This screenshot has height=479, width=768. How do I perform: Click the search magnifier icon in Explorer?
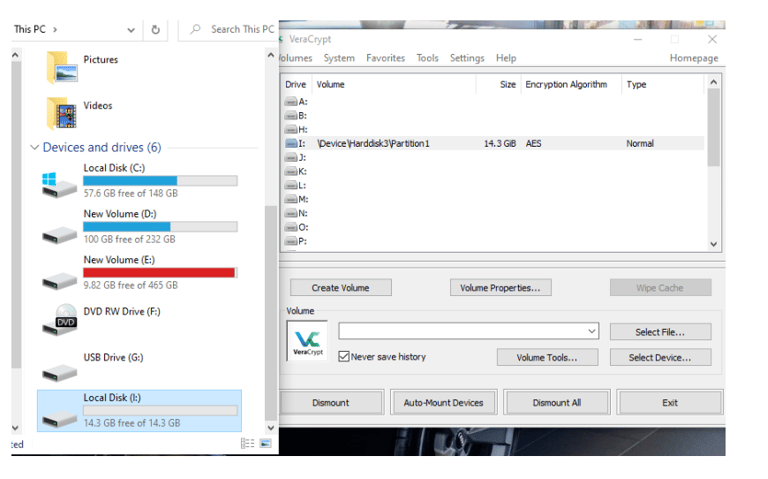[x=195, y=29]
